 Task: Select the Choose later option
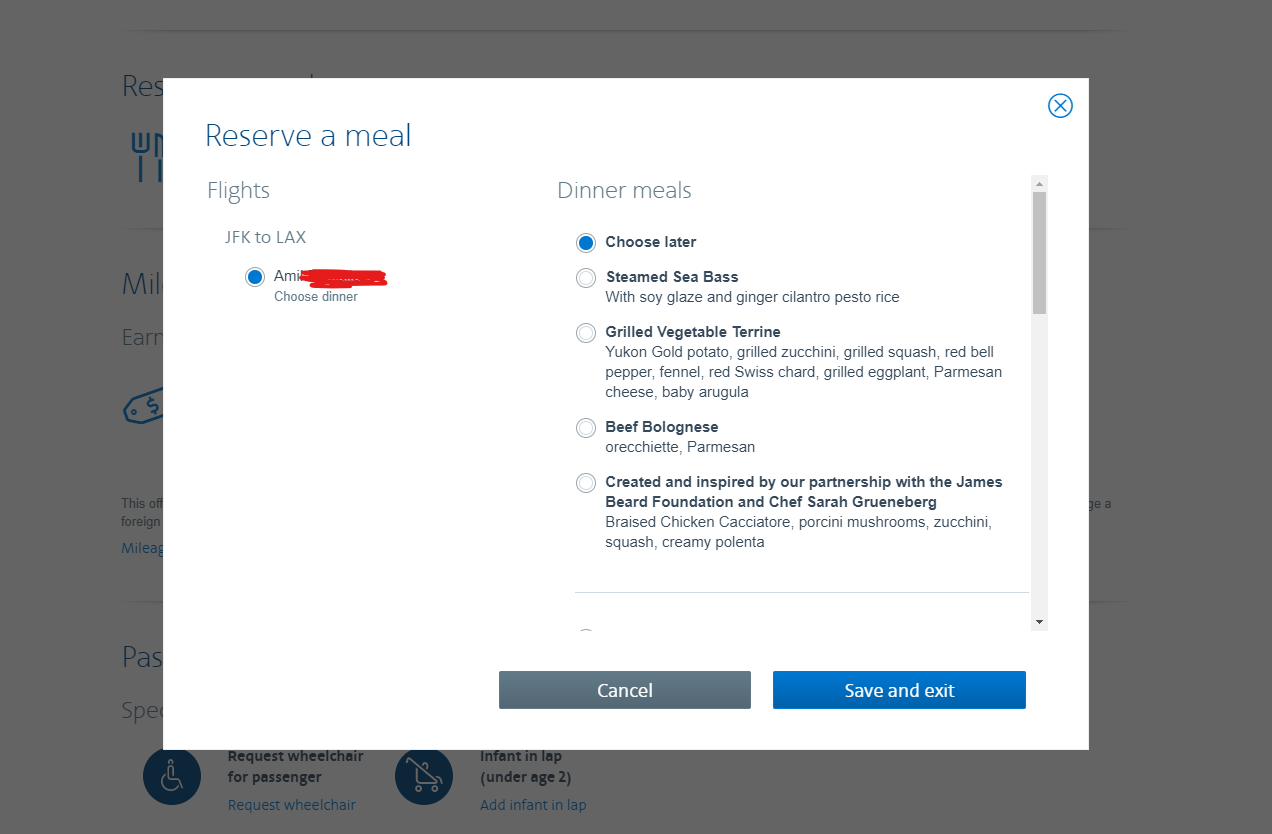[x=586, y=242]
